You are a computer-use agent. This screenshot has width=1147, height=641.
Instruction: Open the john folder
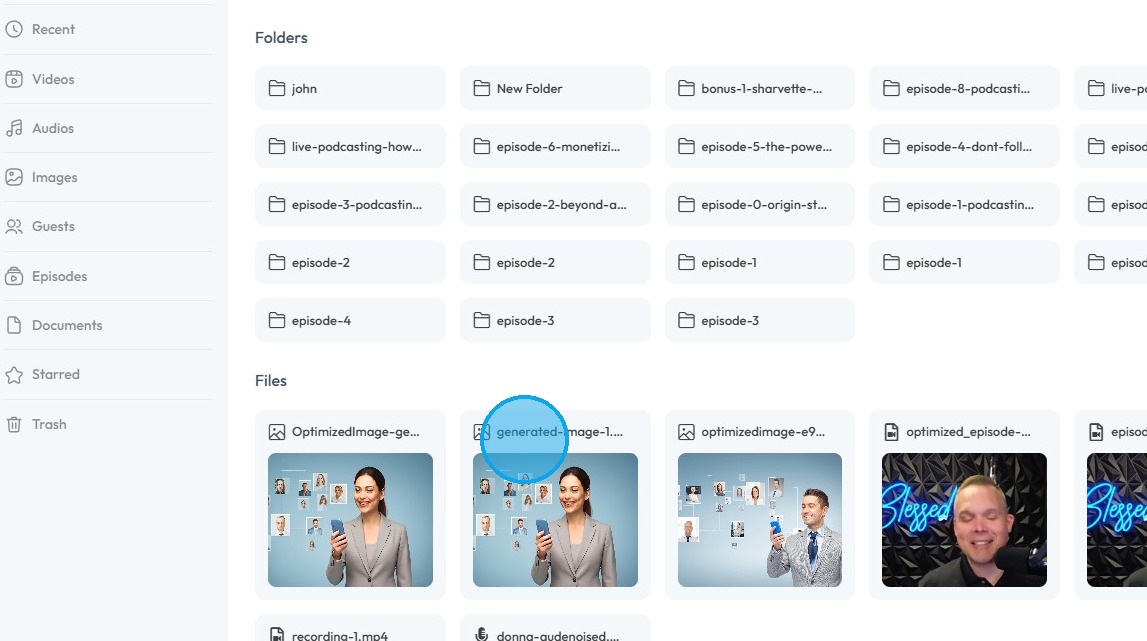point(350,89)
